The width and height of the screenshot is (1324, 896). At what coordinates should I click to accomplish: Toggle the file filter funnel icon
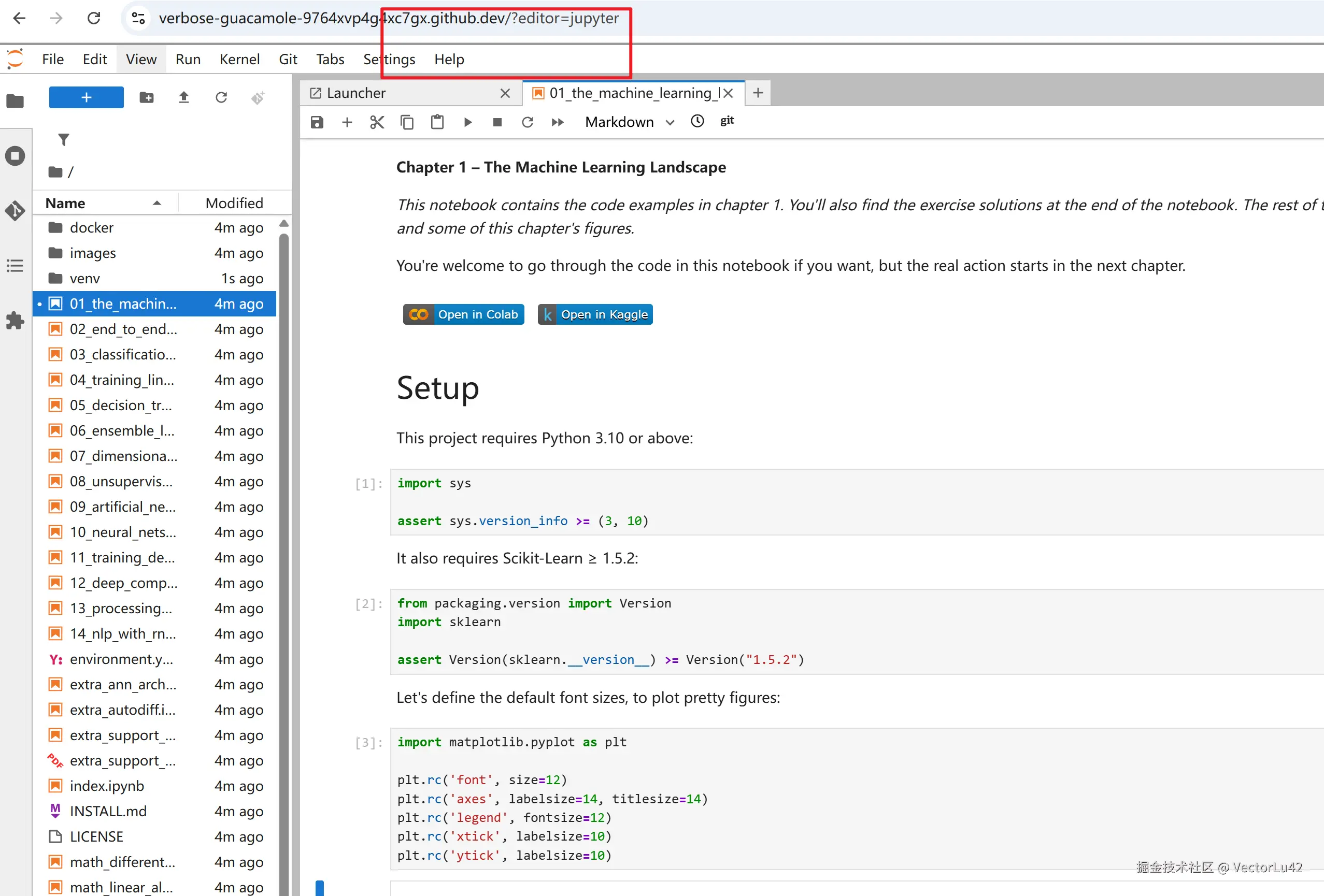[64, 139]
